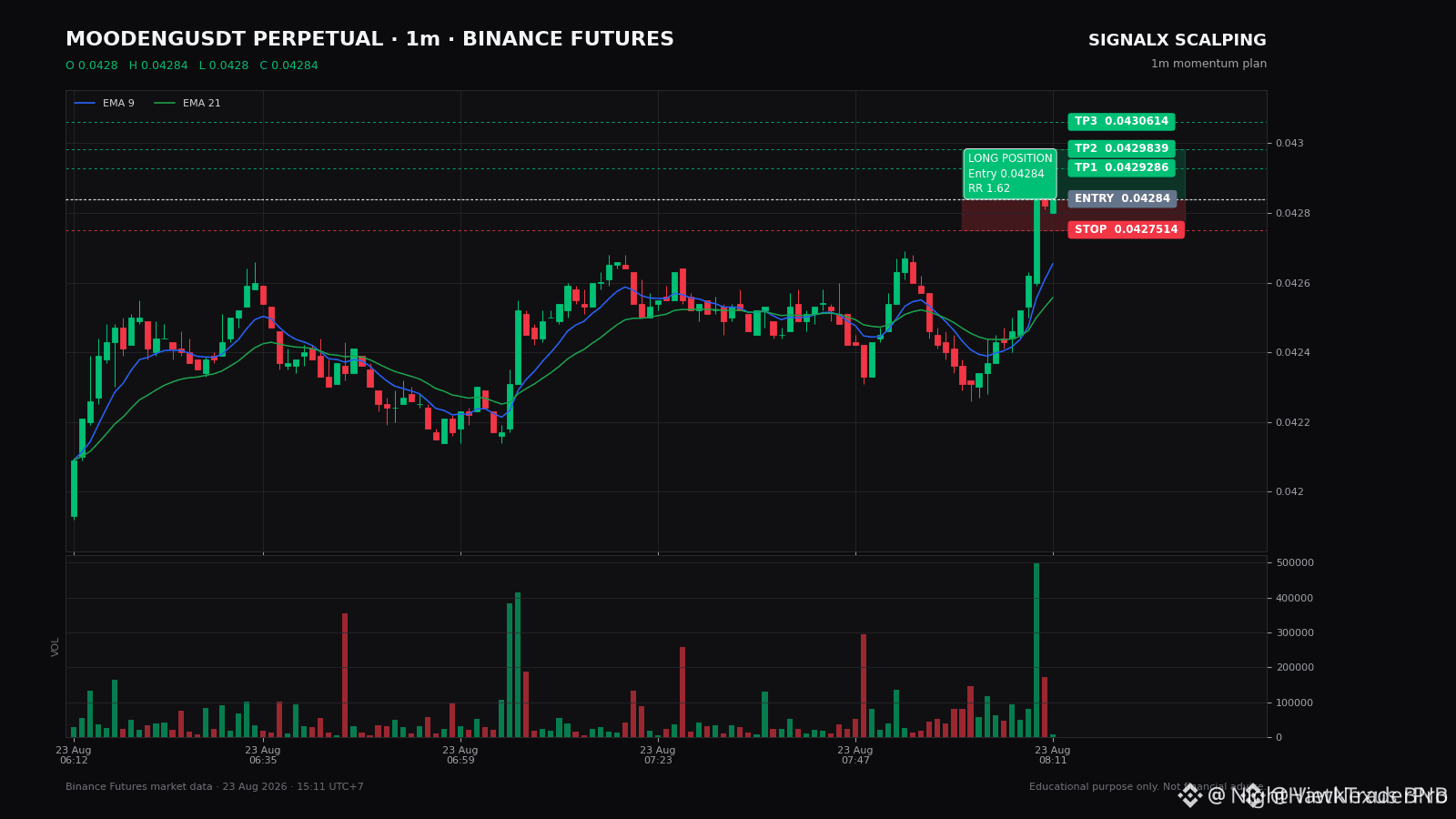
Task: Click the 0.0426 price axis tick
Action: point(1293,284)
